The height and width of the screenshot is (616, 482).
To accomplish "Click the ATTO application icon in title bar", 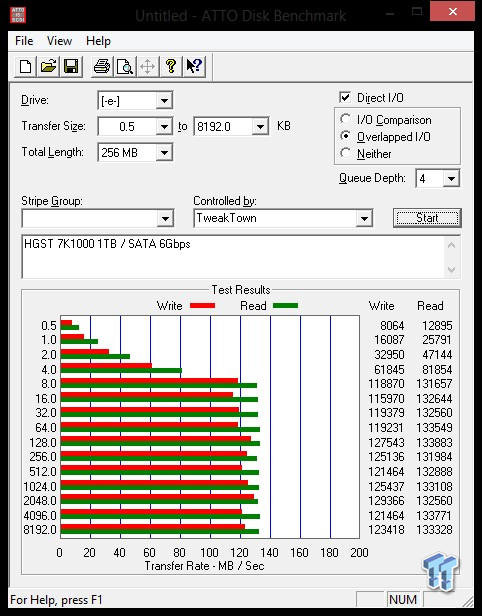I will point(18,15).
